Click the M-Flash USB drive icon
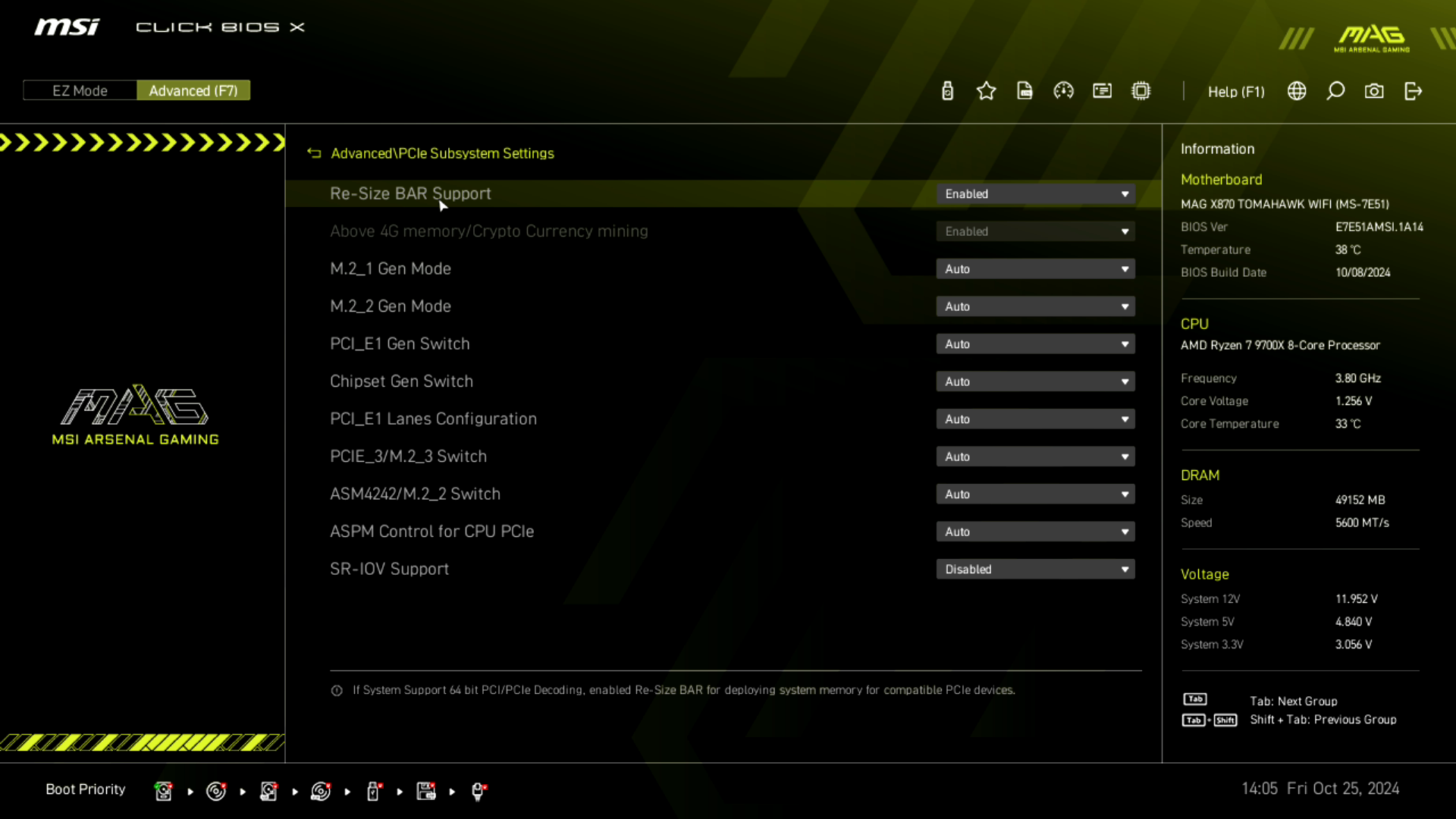The height and width of the screenshot is (819, 1456). pyautogui.click(x=947, y=91)
